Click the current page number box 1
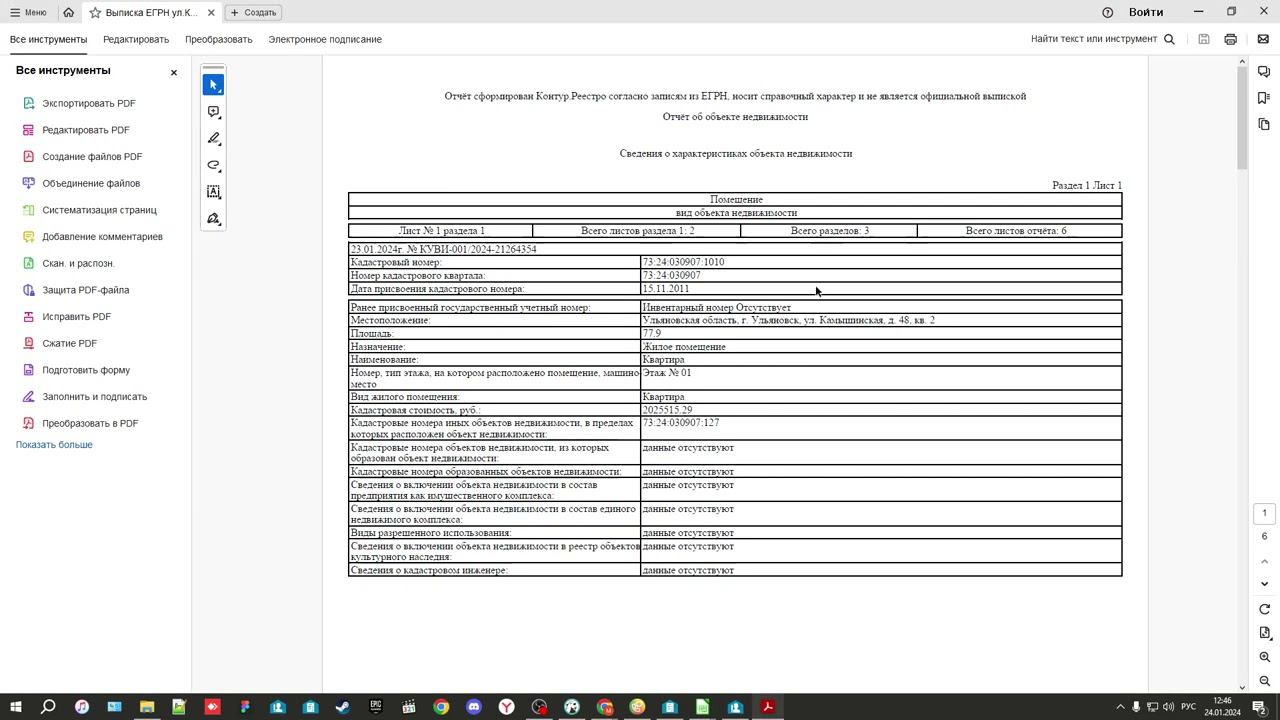Viewport: 1280px width, 720px height. pyautogui.click(x=1264, y=513)
